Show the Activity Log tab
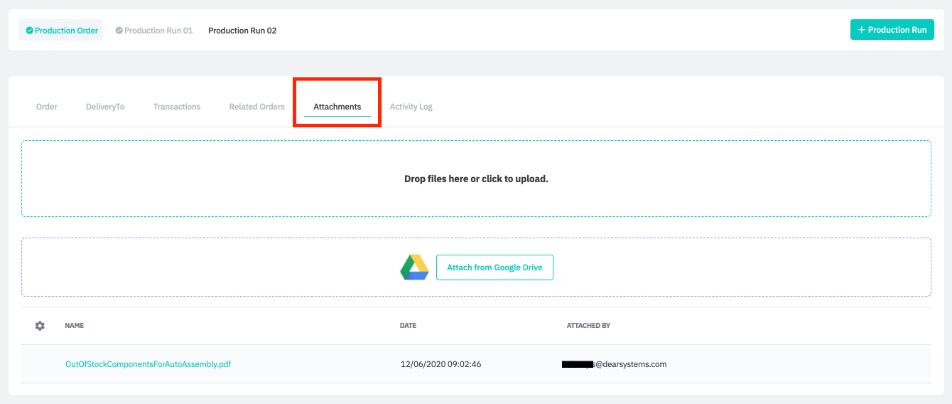The image size is (952, 404). point(411,106)
